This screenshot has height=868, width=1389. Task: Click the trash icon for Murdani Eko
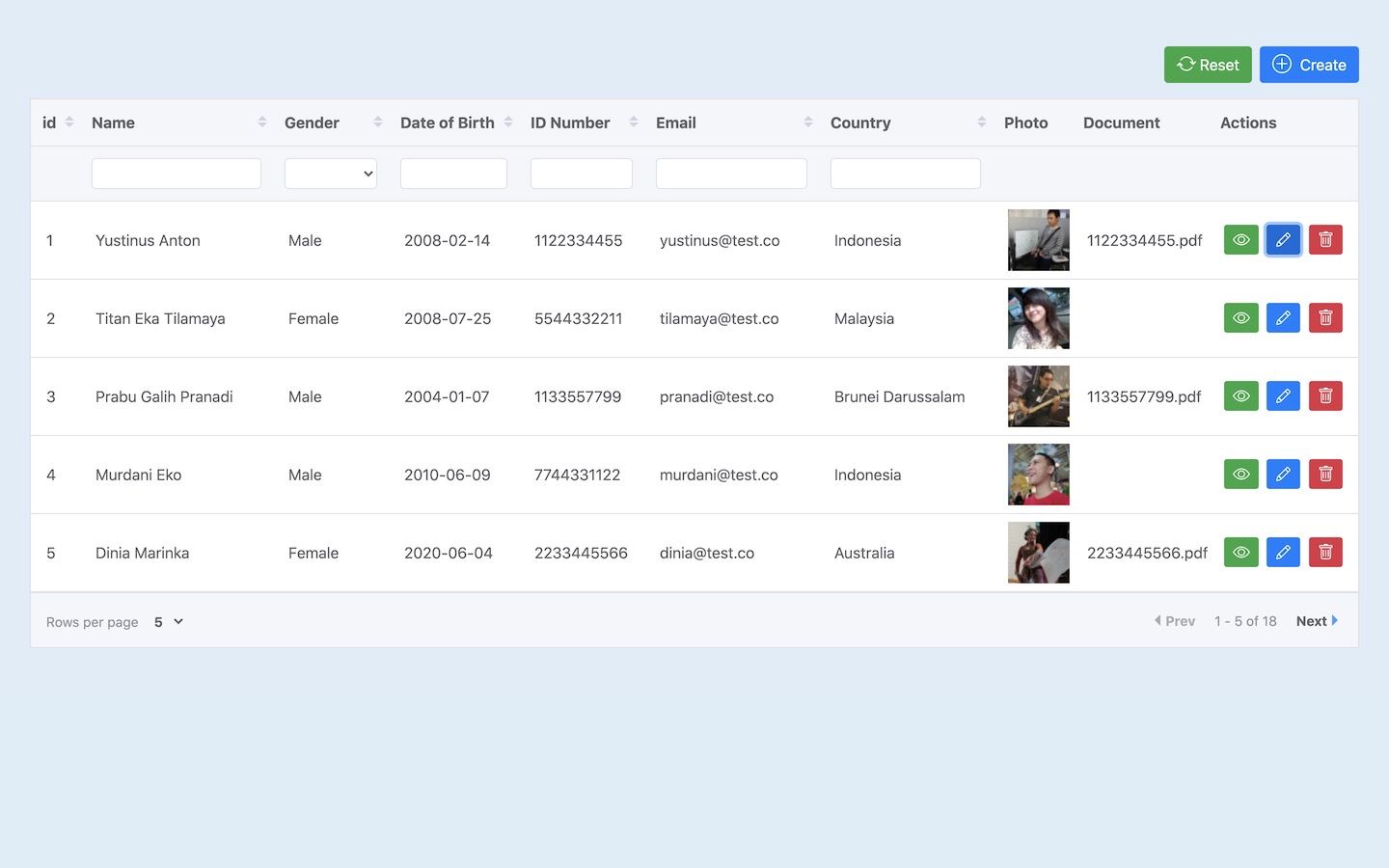coord(1325,475)
